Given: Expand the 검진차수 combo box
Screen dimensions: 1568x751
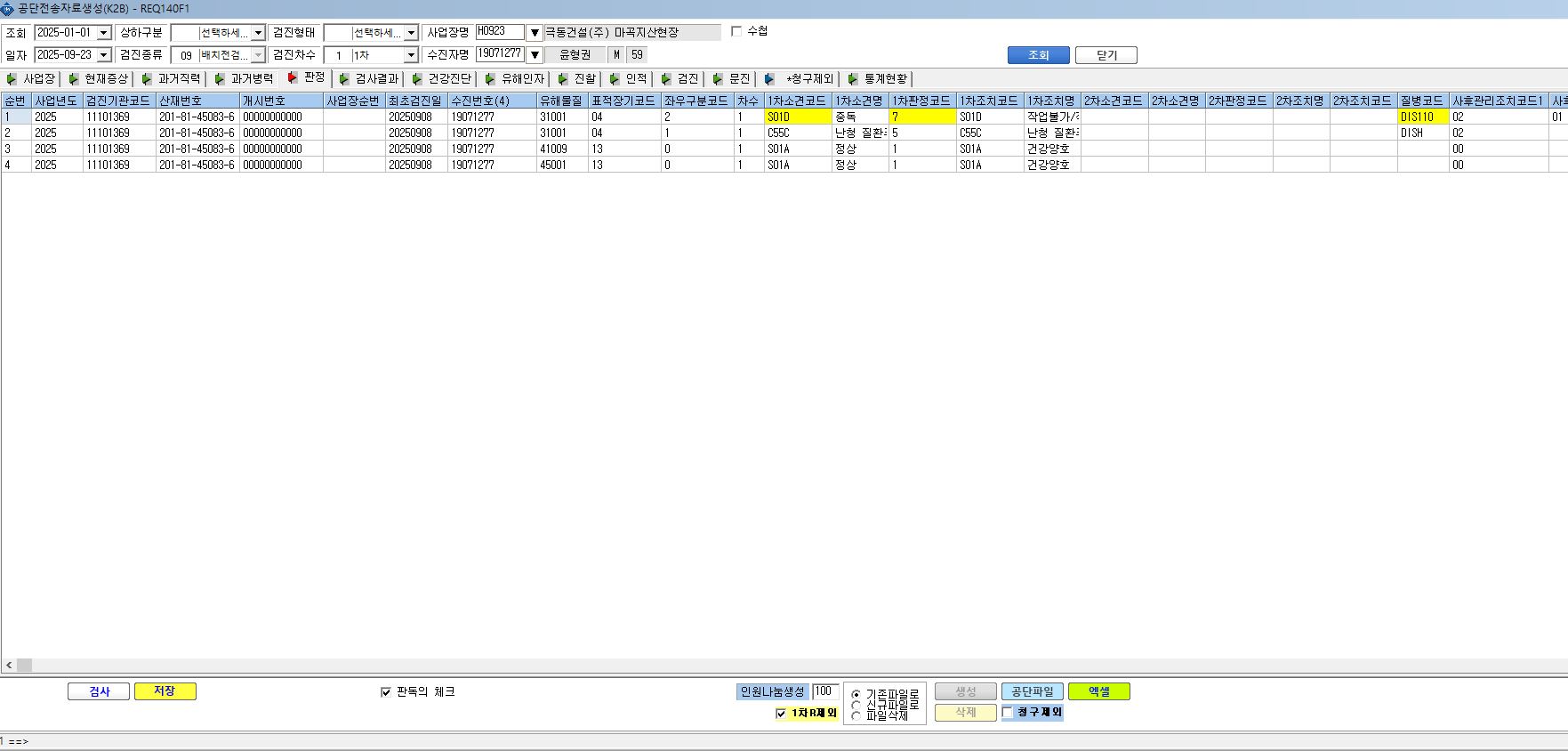Looking at the screenshot, I should 411,55.
